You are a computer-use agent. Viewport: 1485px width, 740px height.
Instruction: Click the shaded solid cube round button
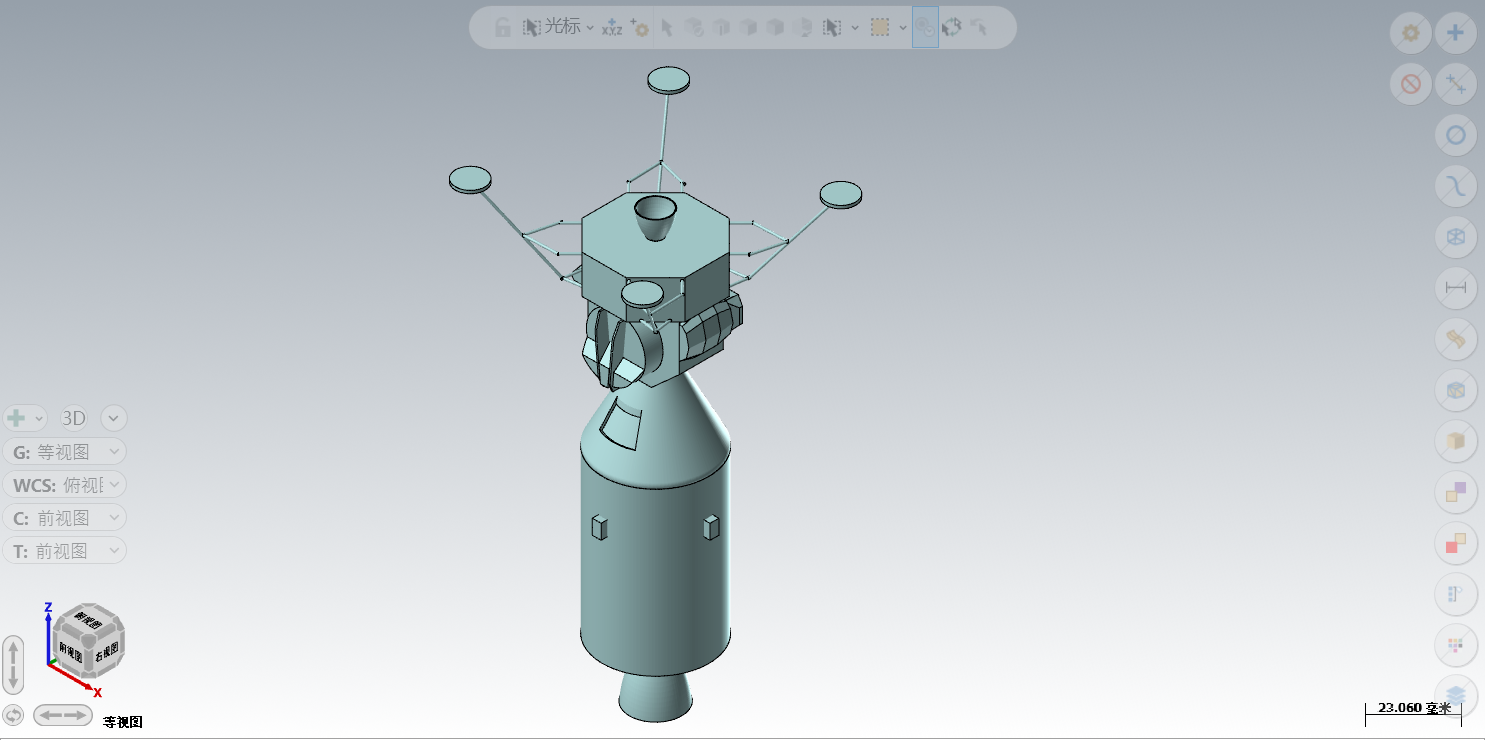pos(1456,390)
